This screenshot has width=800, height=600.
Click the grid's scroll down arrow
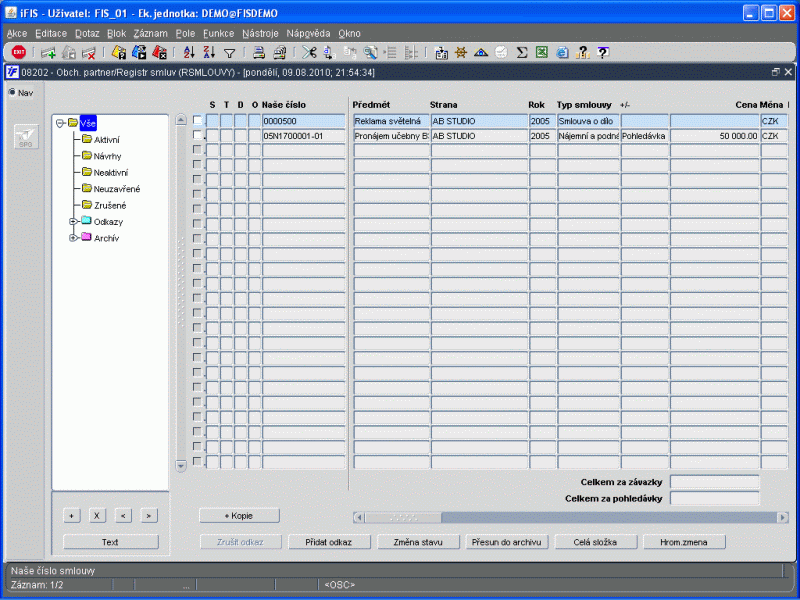pos(181,465)
